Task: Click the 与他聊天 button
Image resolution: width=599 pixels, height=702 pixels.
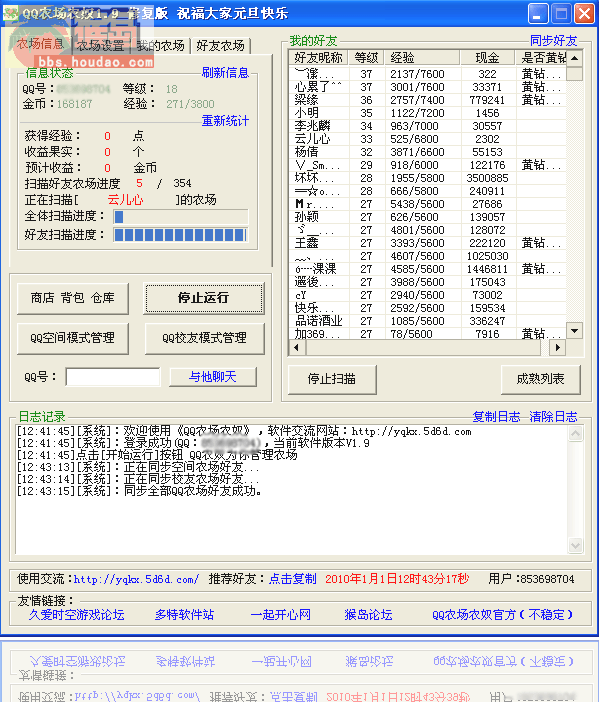Action: 213,377
